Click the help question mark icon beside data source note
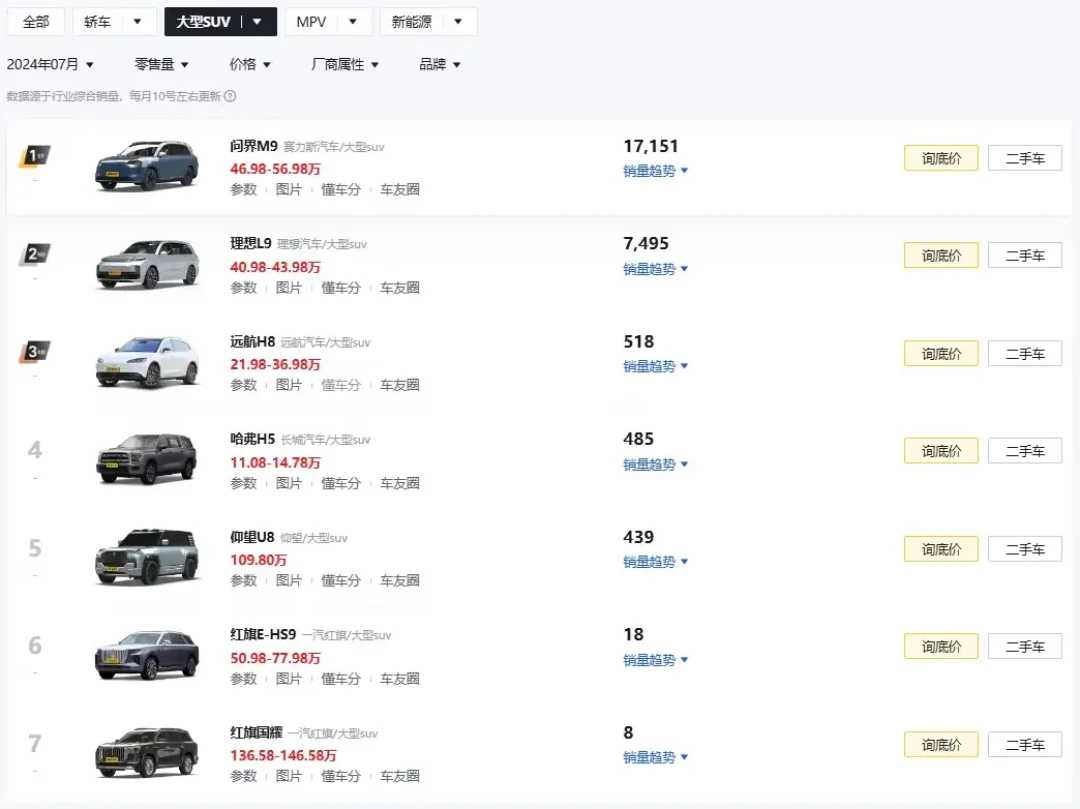 [230, 96]
